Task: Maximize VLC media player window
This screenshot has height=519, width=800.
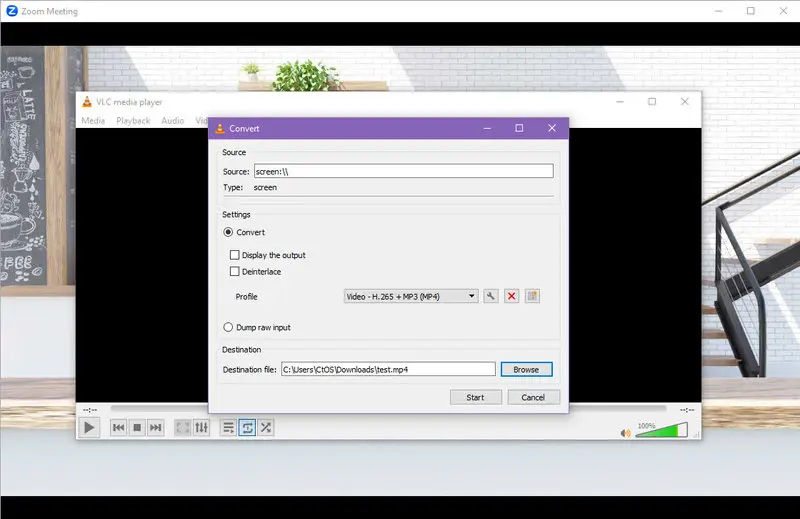Action: [x=652, y=102]
